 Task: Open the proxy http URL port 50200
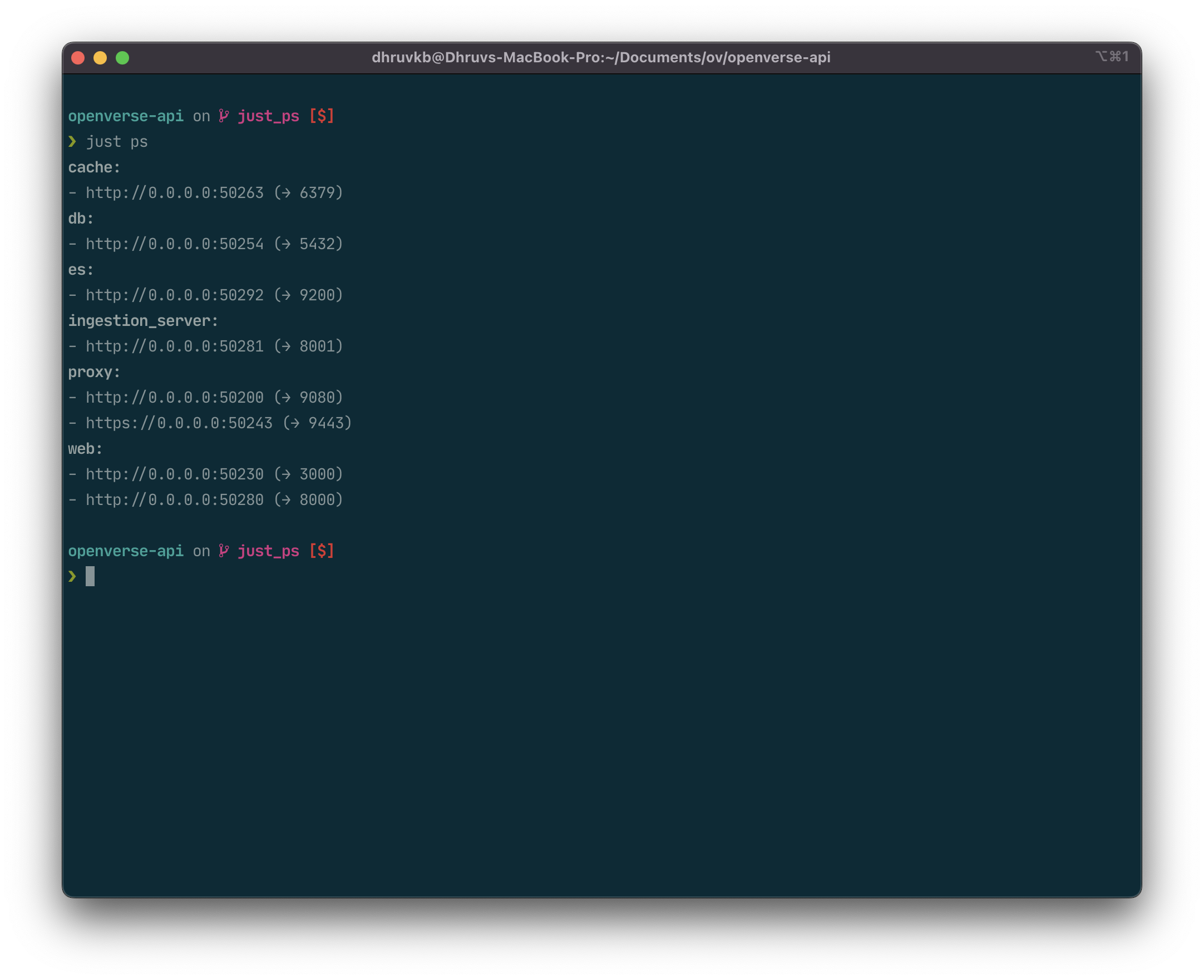[x=175, y=398]
